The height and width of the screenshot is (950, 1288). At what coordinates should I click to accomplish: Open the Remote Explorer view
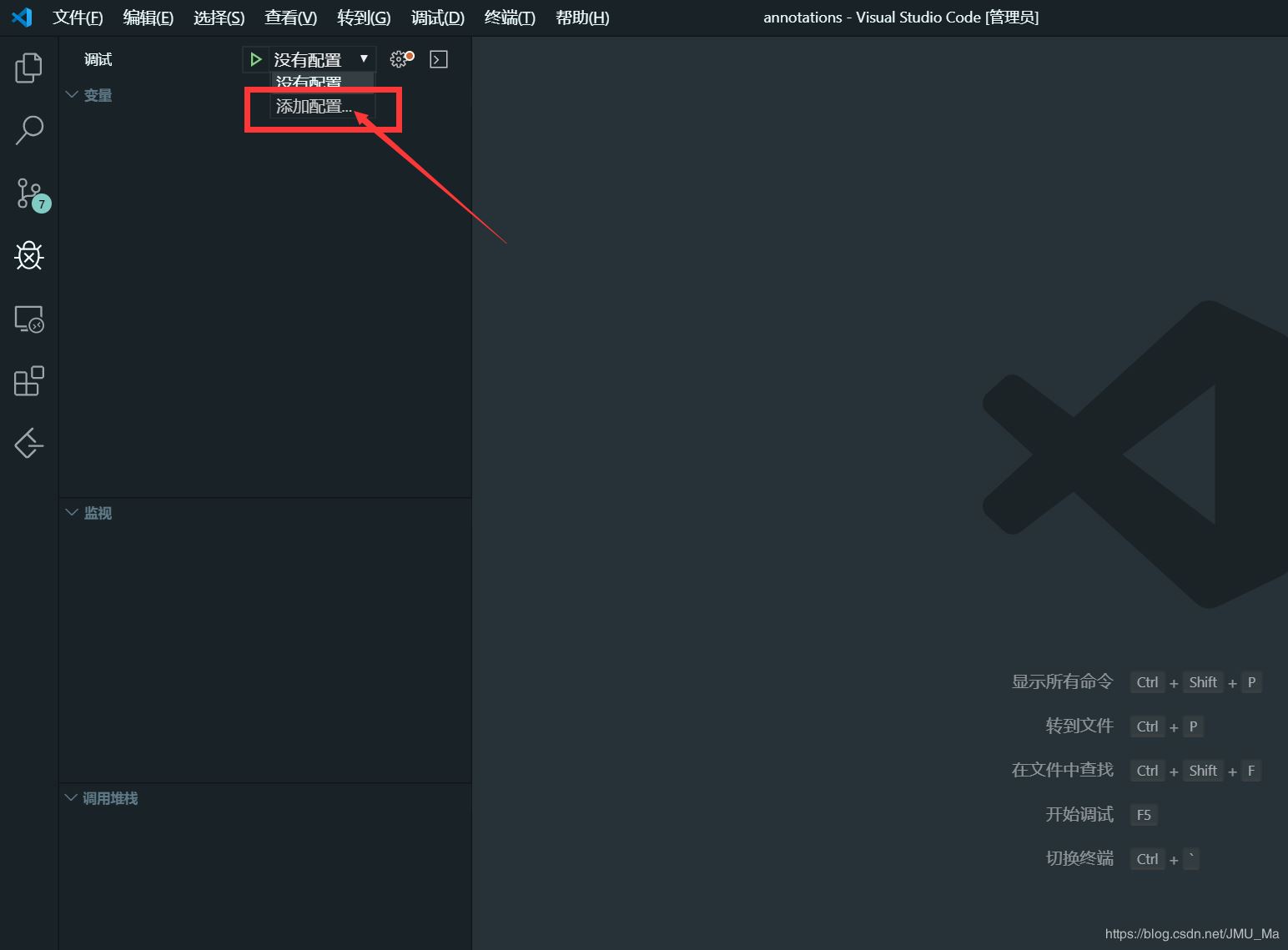pyautogui.click(x=29, y=319)
